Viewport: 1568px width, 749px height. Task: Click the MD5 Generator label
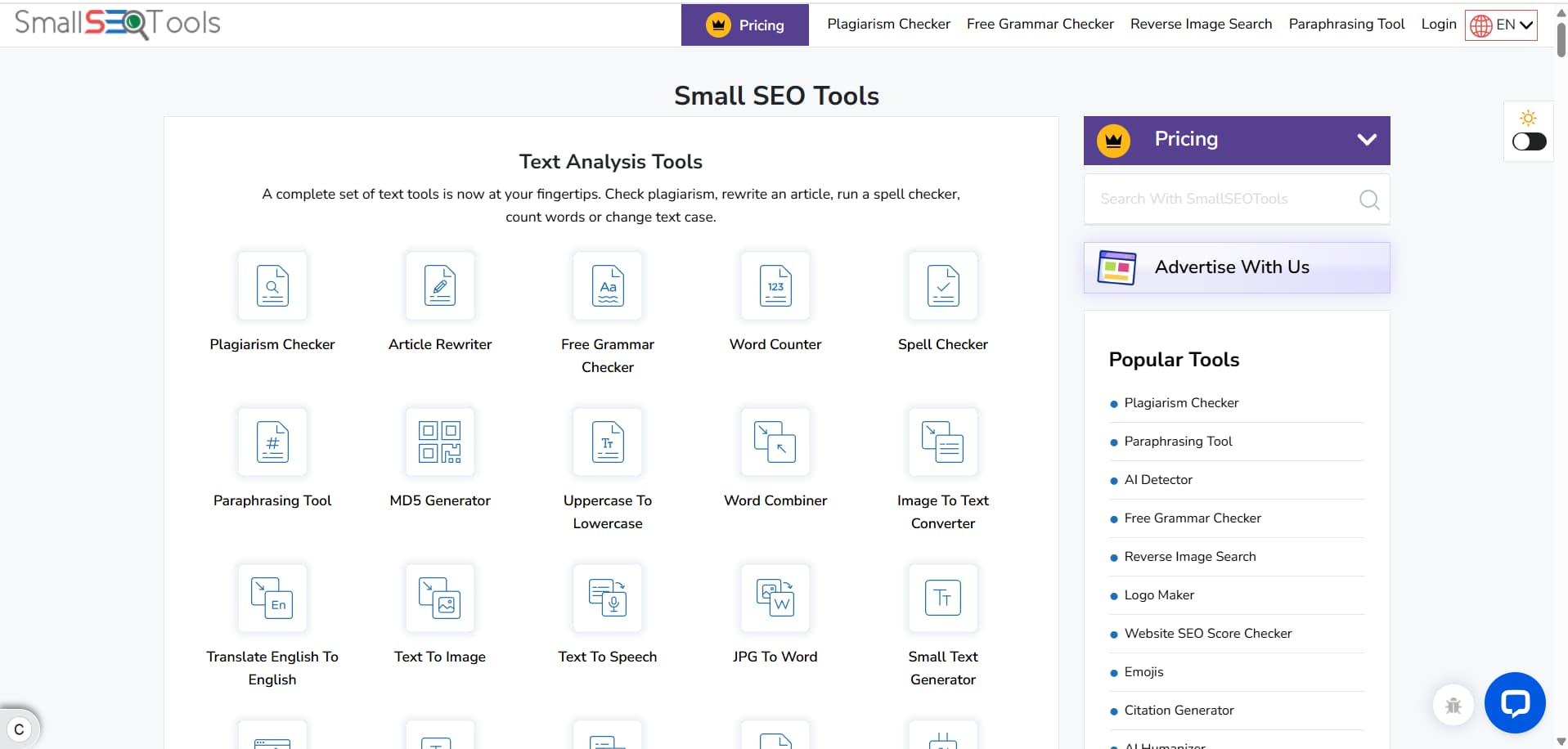440,500
